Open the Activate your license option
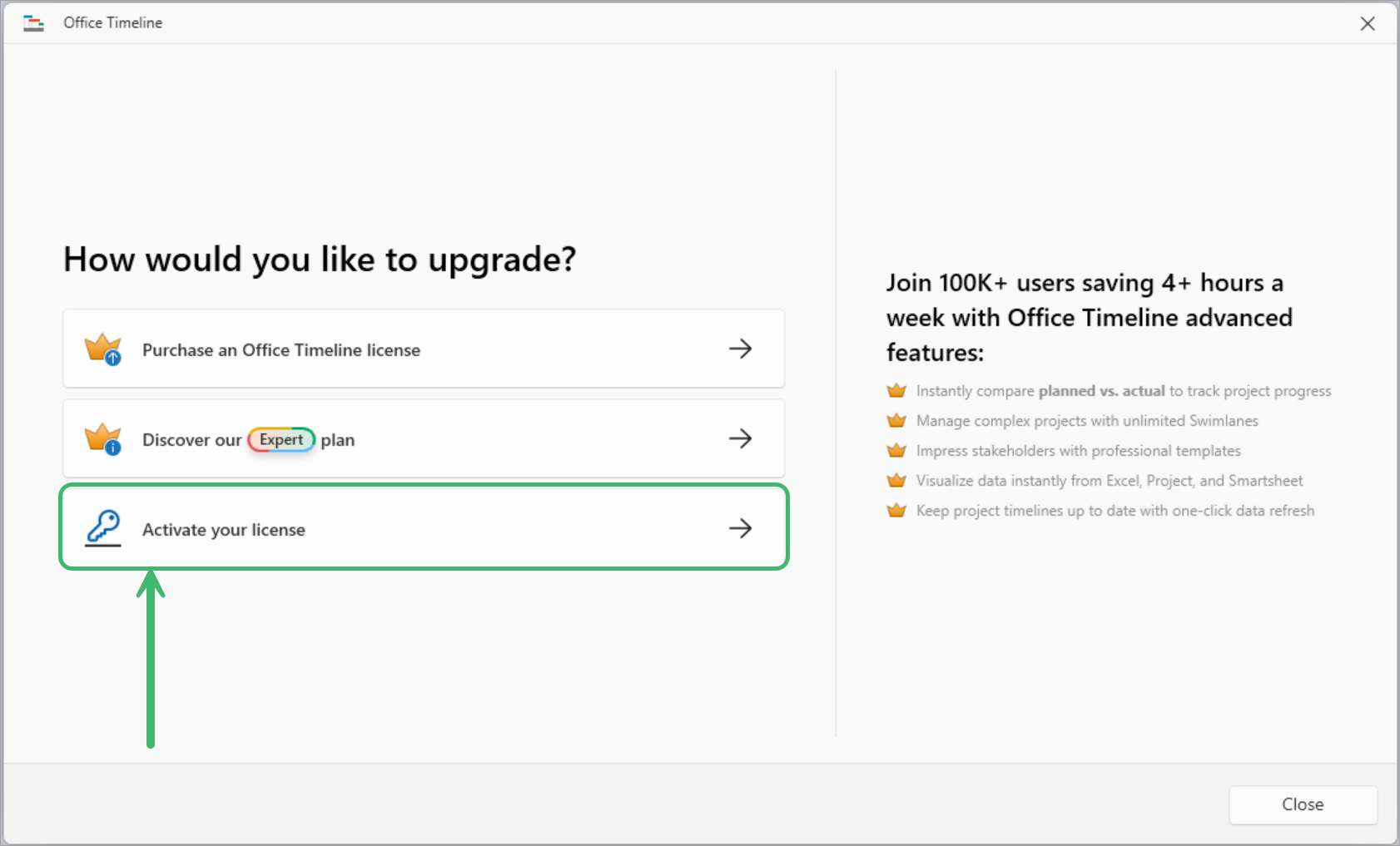This screenshot has width=1400, height=846. point(423,527)
